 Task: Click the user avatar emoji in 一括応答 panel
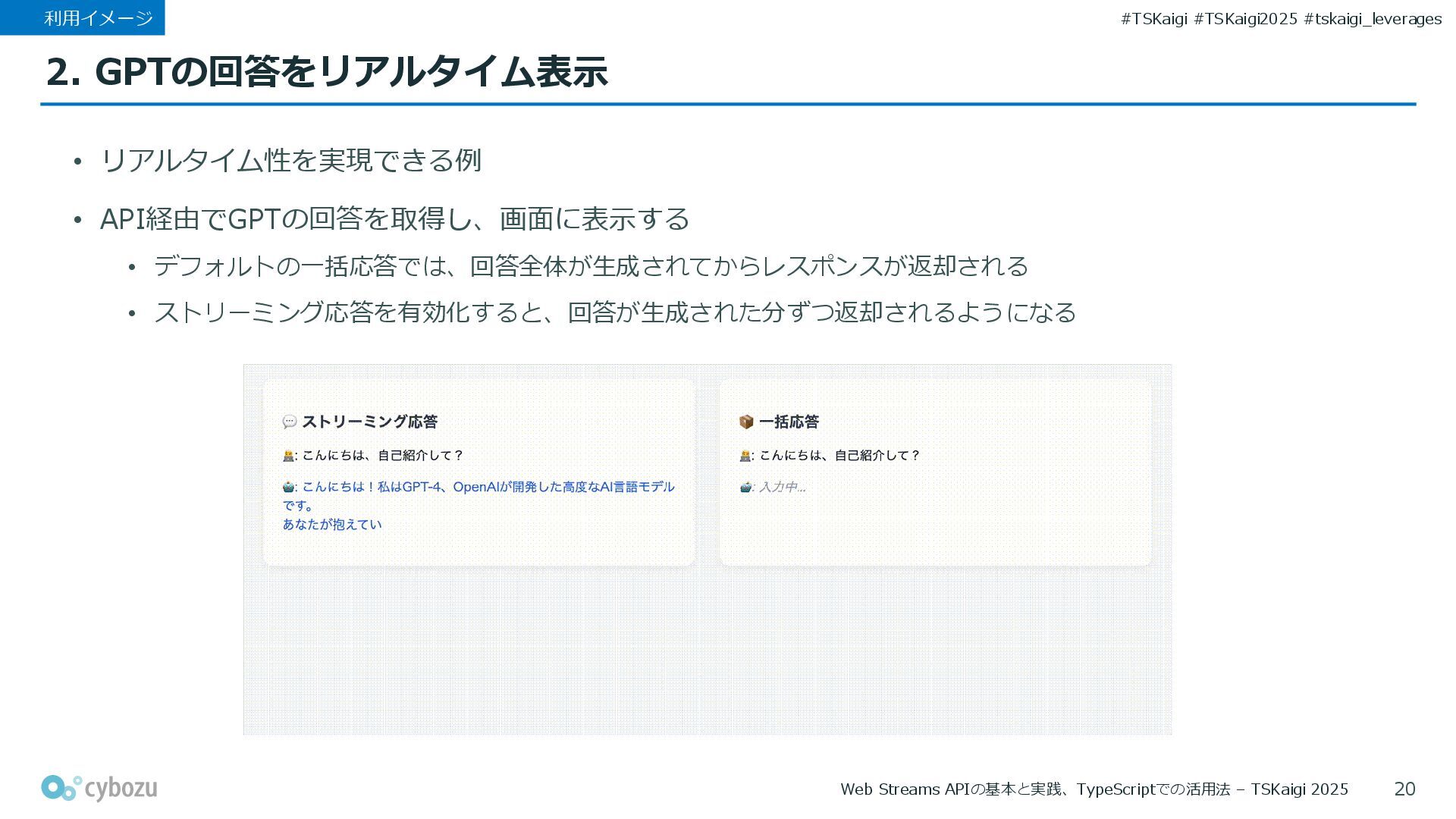(x=745, y=456)
